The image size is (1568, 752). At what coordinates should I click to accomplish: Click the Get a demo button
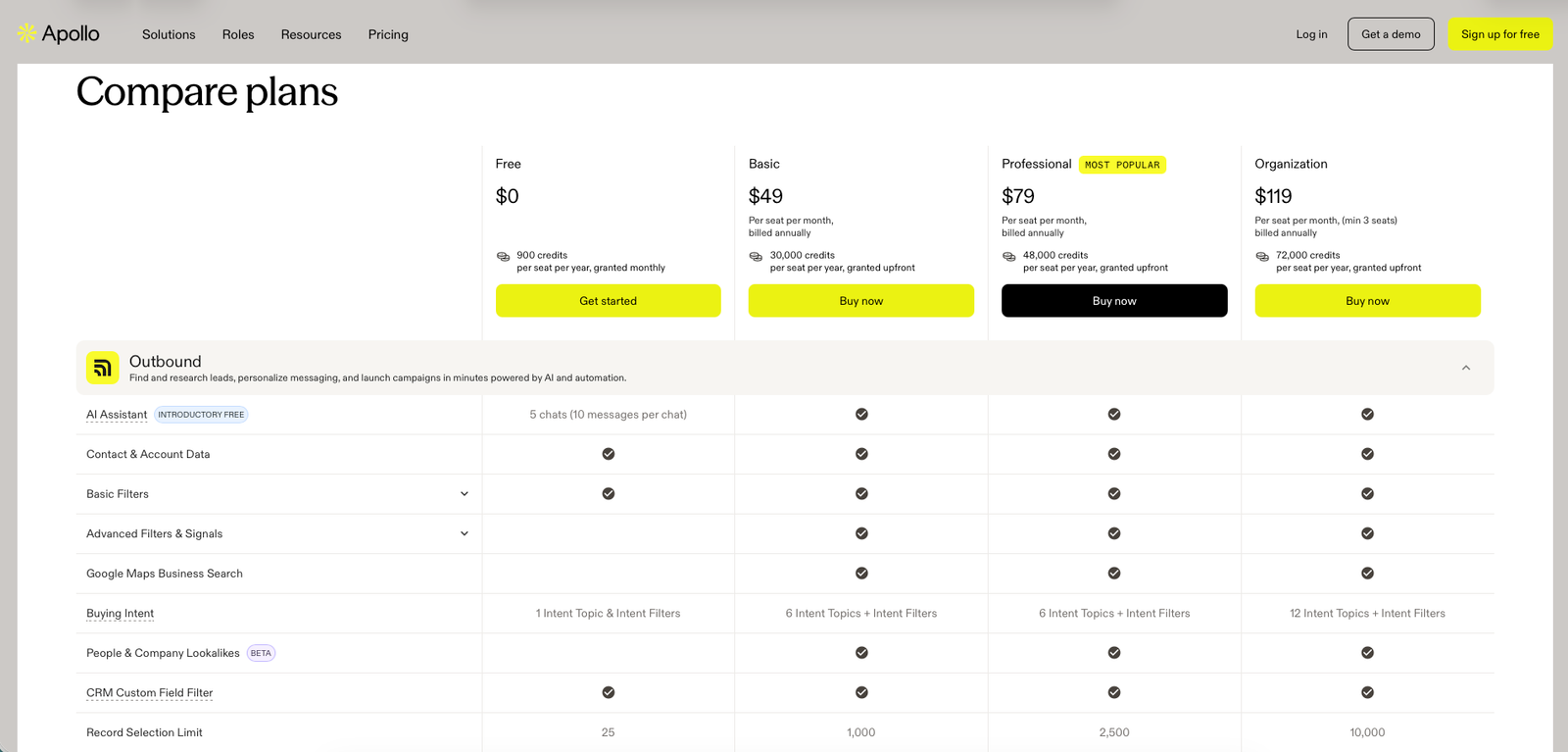click(1391, 34)
